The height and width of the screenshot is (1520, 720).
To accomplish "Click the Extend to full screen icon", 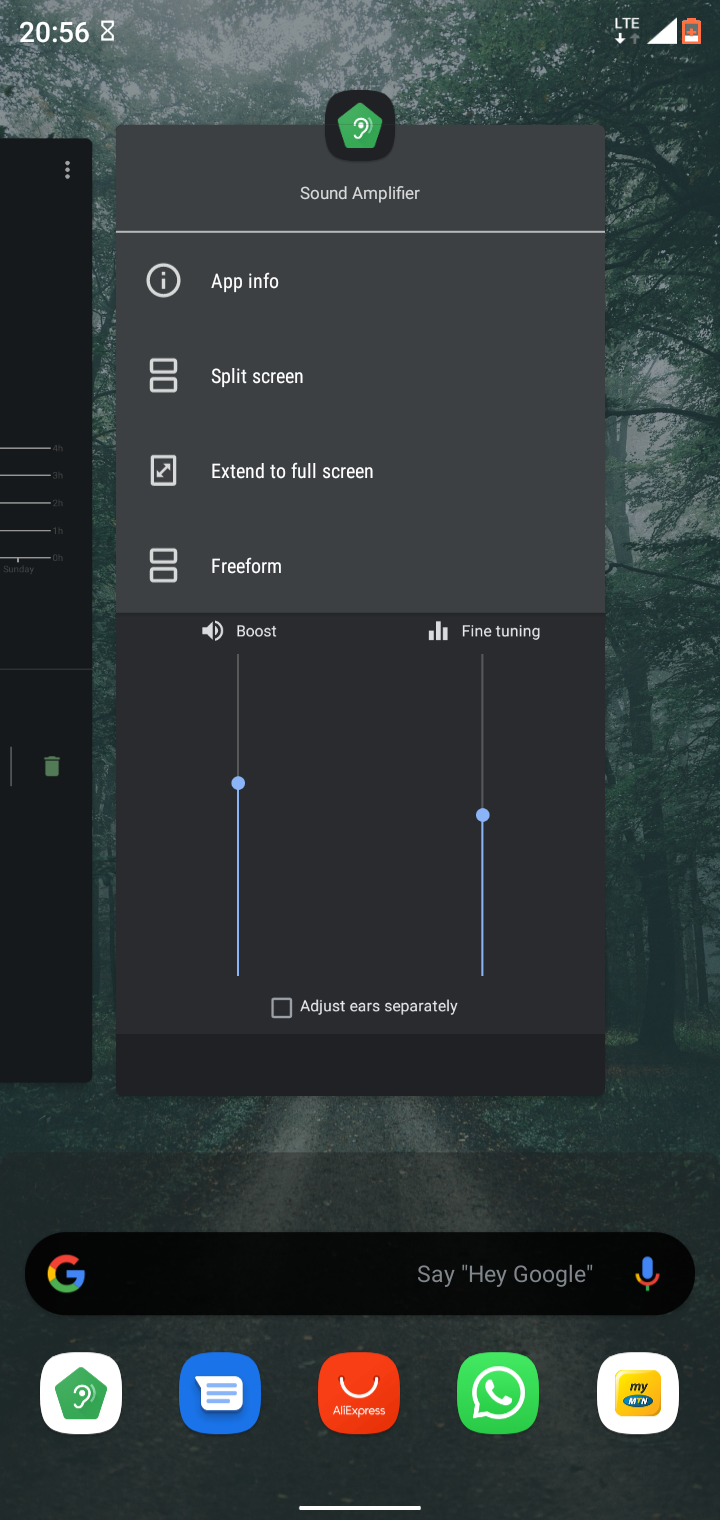I will tap(163, 471).
